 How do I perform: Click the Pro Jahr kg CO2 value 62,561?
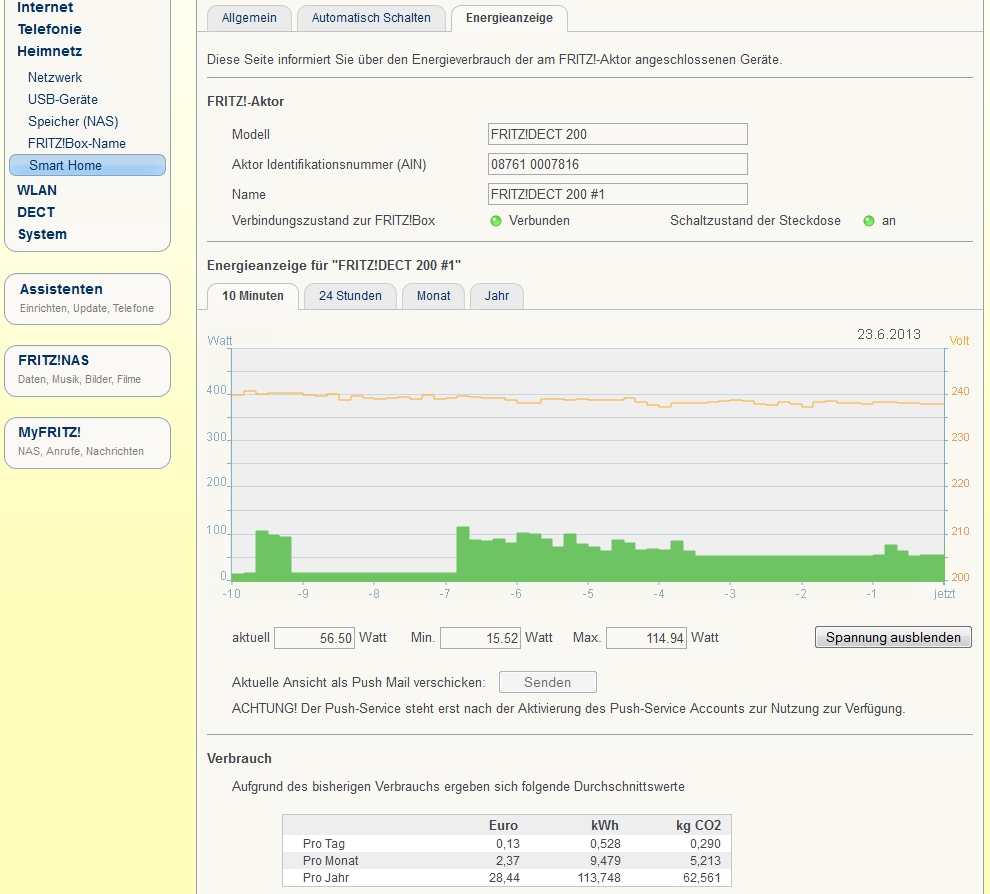[701, 878]
